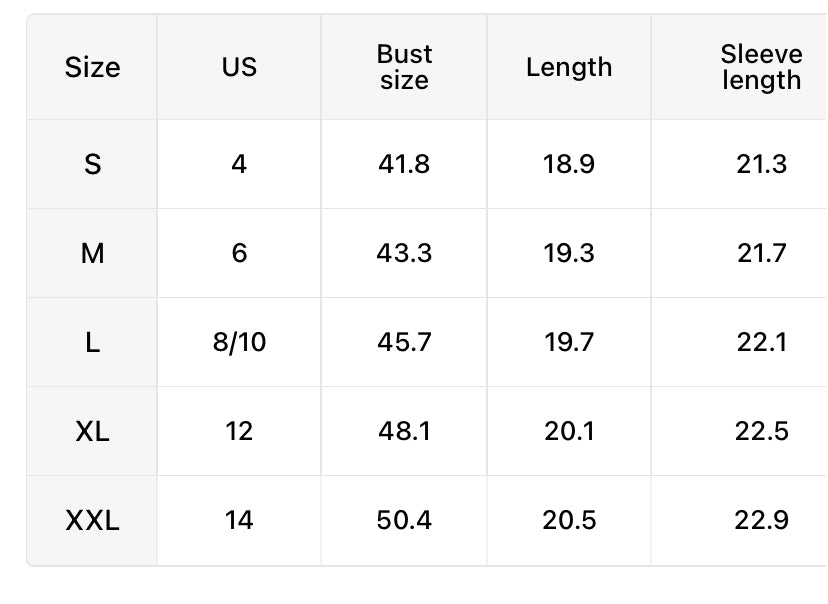Click sleeve length value 21.3

point(762,164)
